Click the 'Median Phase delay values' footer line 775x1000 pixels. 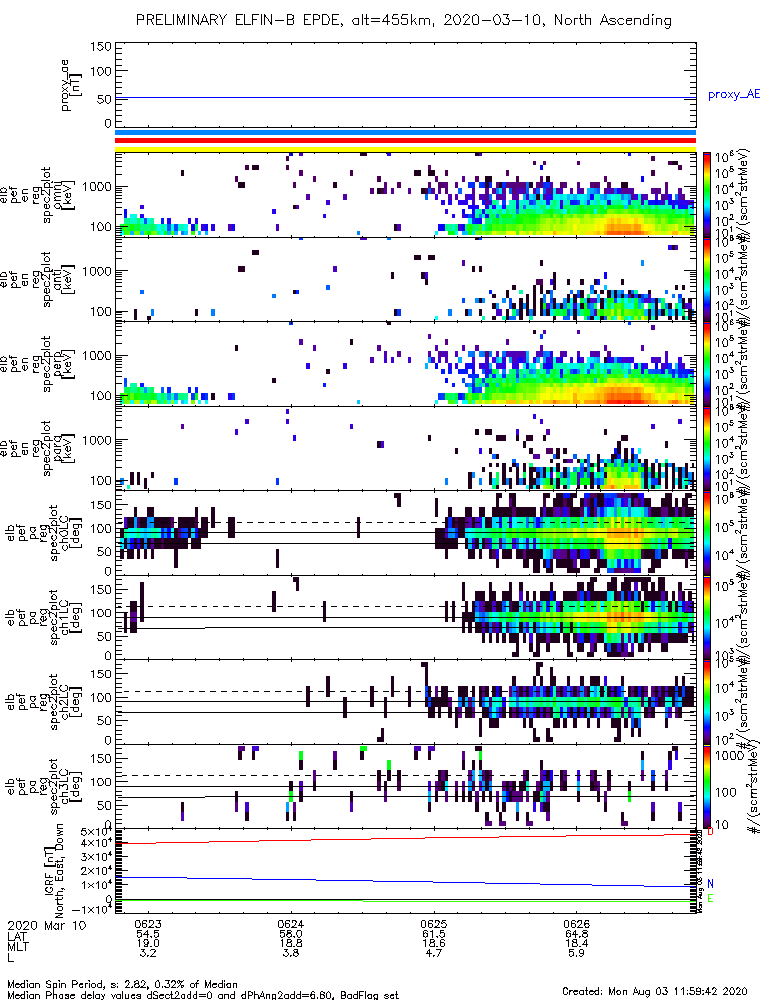(x=203, y=994)
